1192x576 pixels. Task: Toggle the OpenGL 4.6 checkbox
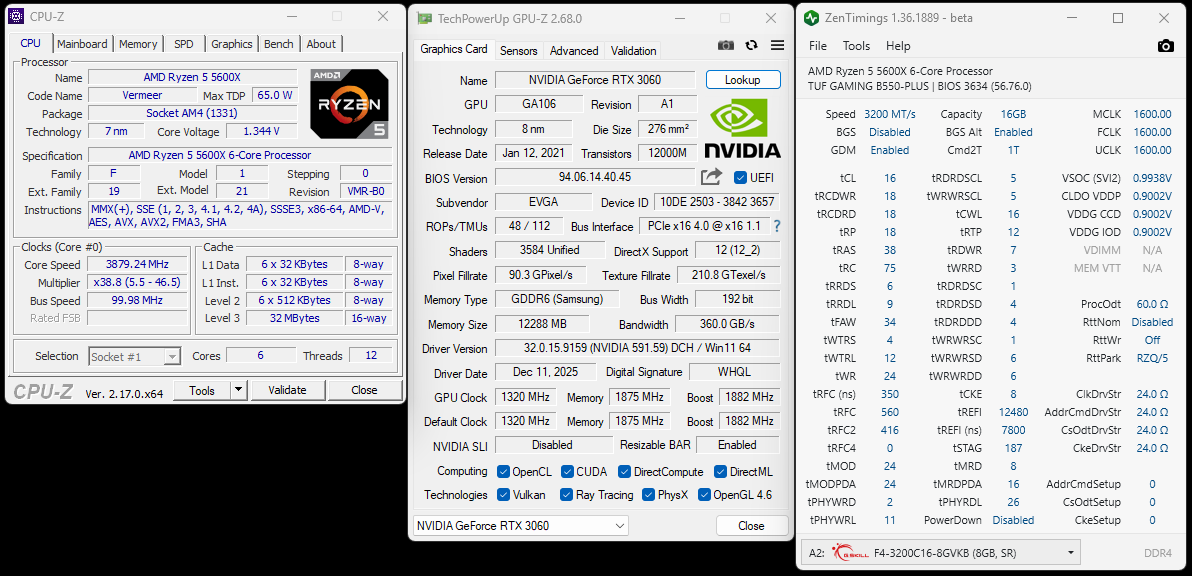click(703, 495)
